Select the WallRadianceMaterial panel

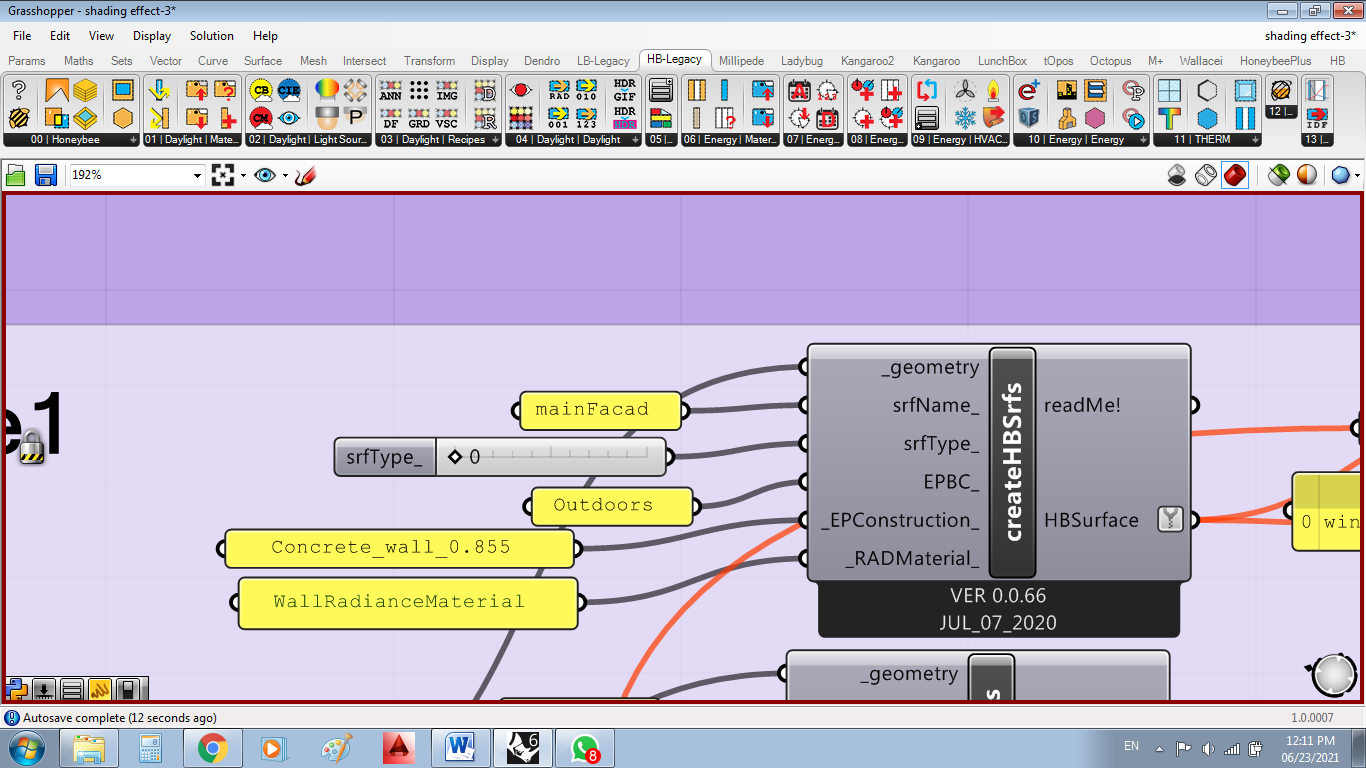coord(408,603)
